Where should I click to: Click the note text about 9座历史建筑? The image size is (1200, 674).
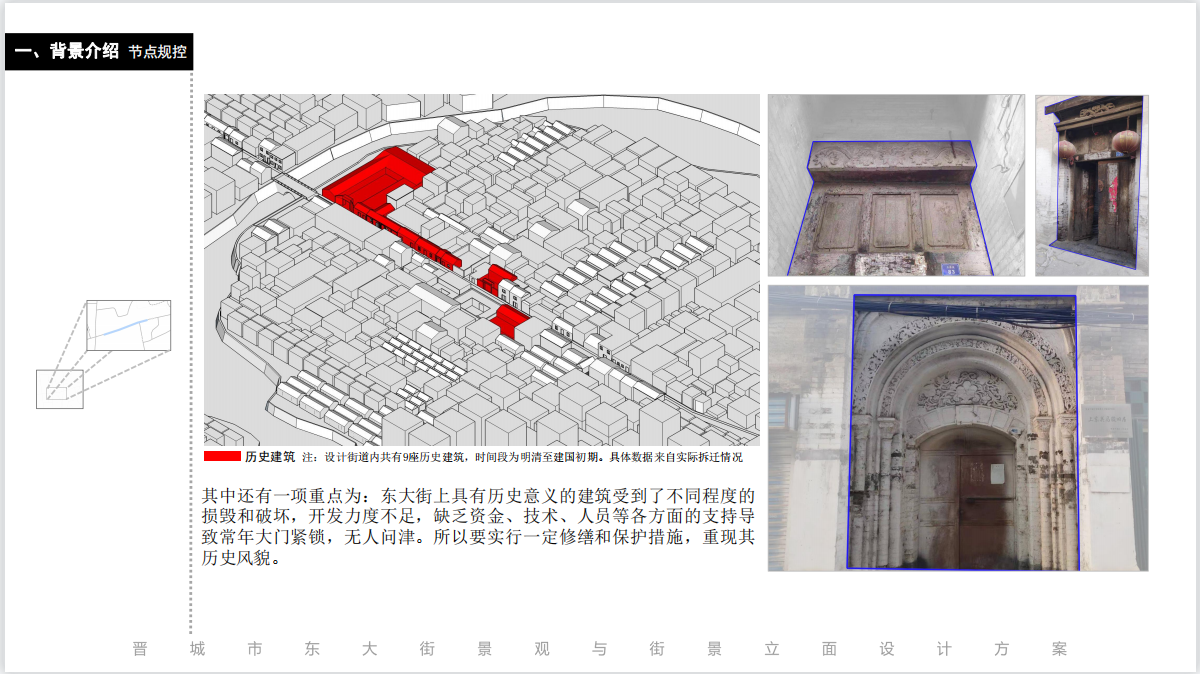tap(522, 457)
